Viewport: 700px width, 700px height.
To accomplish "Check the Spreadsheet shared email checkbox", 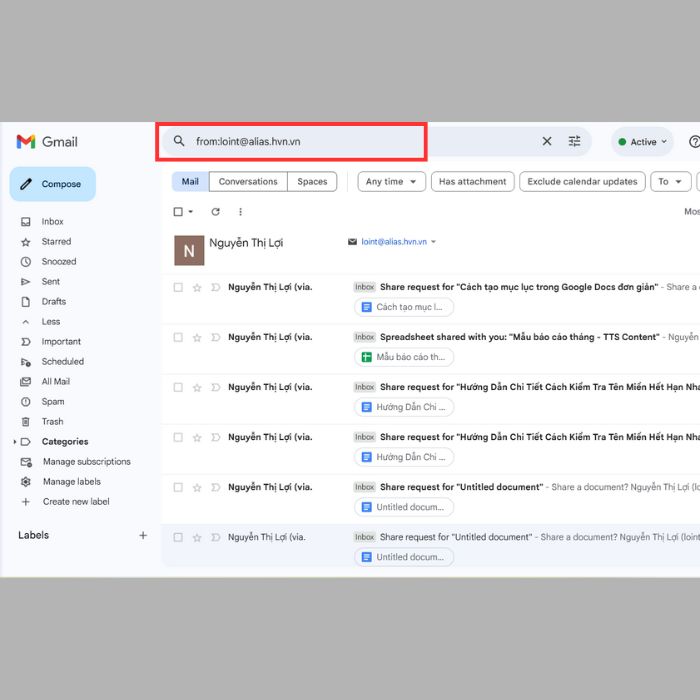I will tap(178, 337).
